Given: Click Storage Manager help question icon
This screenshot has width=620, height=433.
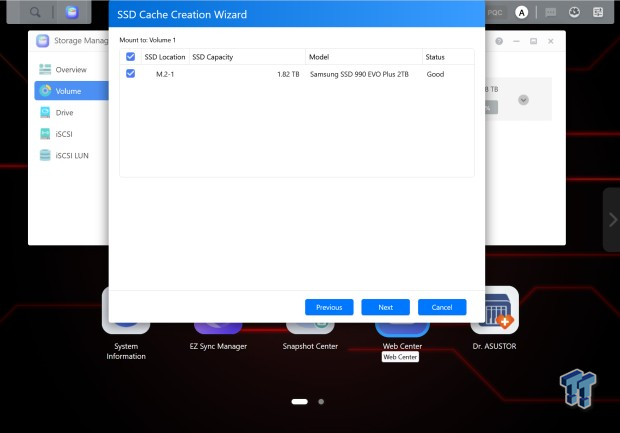Looking at the screenshot, I should coord(499,41).
